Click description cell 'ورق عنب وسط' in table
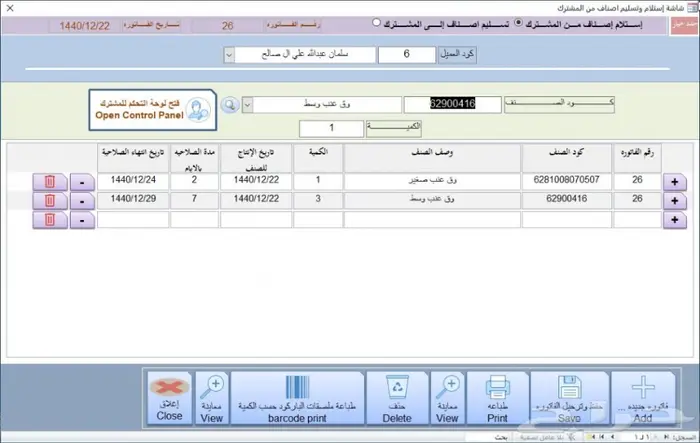The height and width of the screenshot is (443, 700). [x=432, y=200]
